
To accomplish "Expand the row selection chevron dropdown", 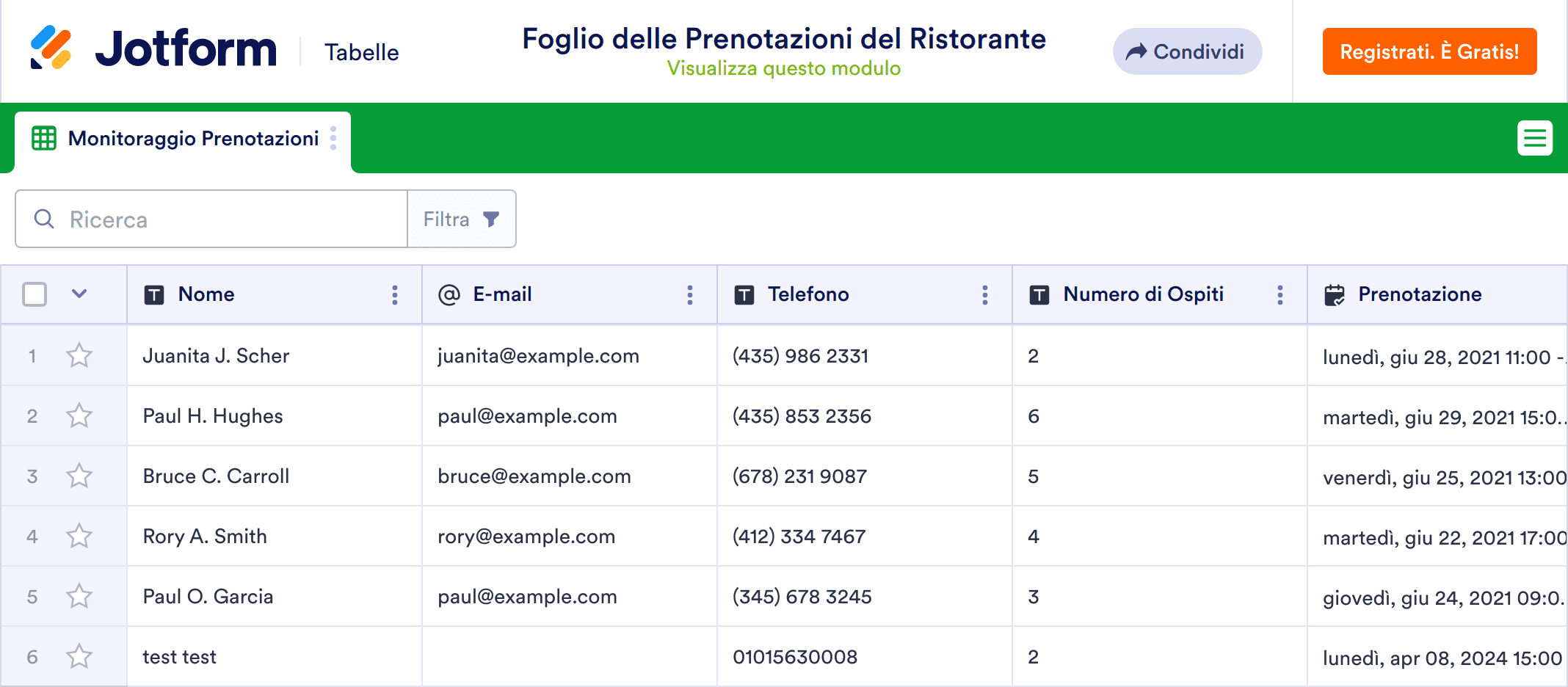I will 79,294.
